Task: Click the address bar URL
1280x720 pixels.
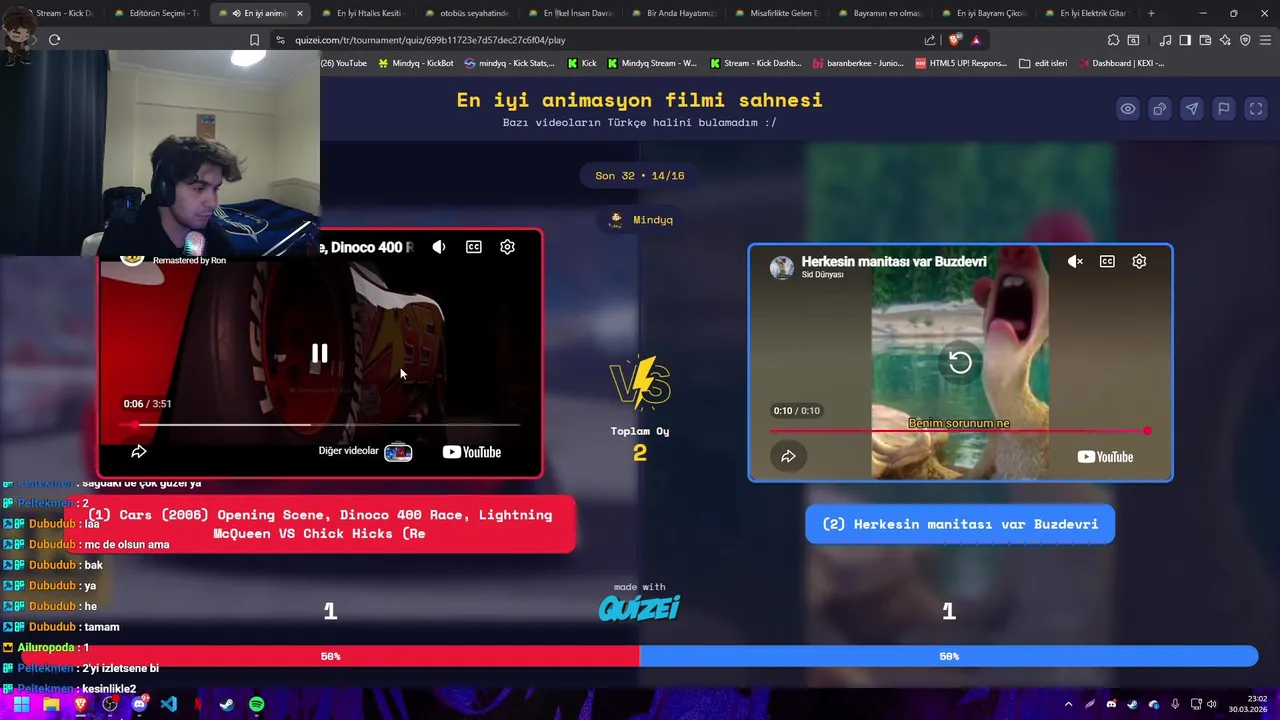Action: click(x=430, y=40)
